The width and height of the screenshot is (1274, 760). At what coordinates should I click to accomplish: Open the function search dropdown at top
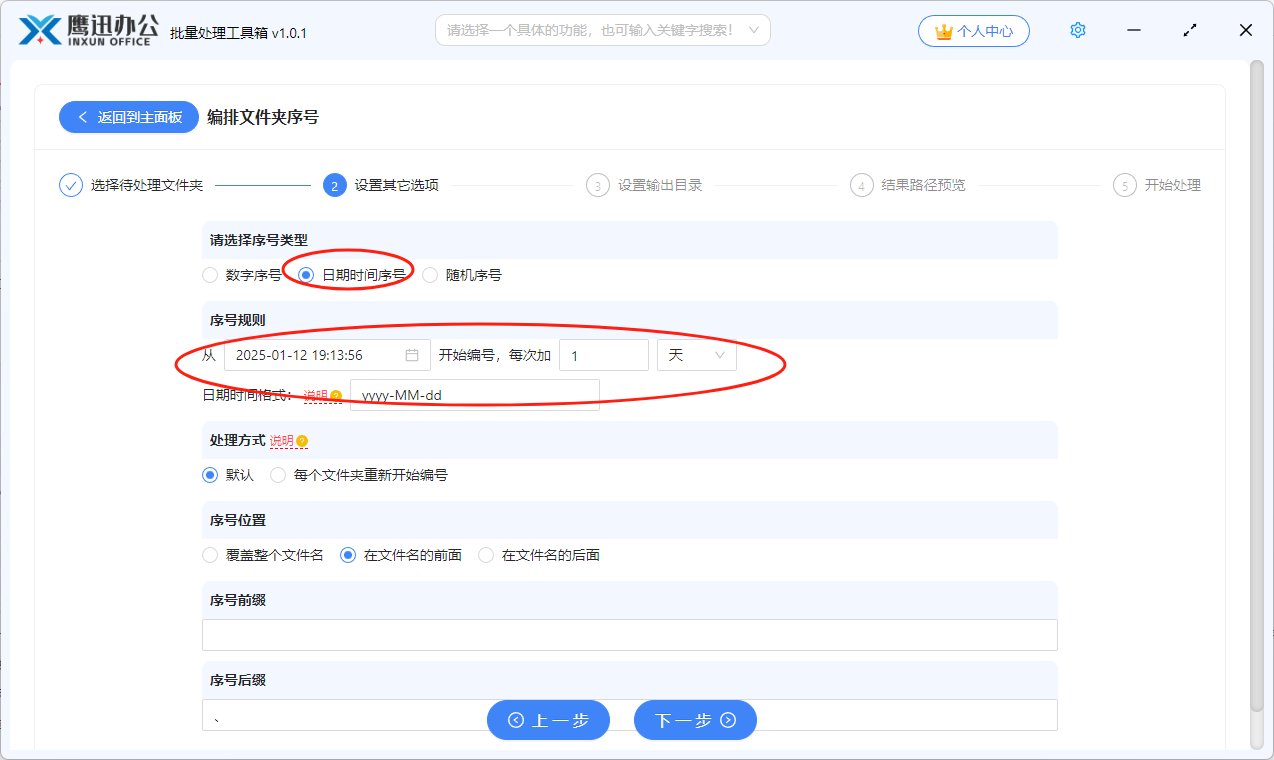603,30
